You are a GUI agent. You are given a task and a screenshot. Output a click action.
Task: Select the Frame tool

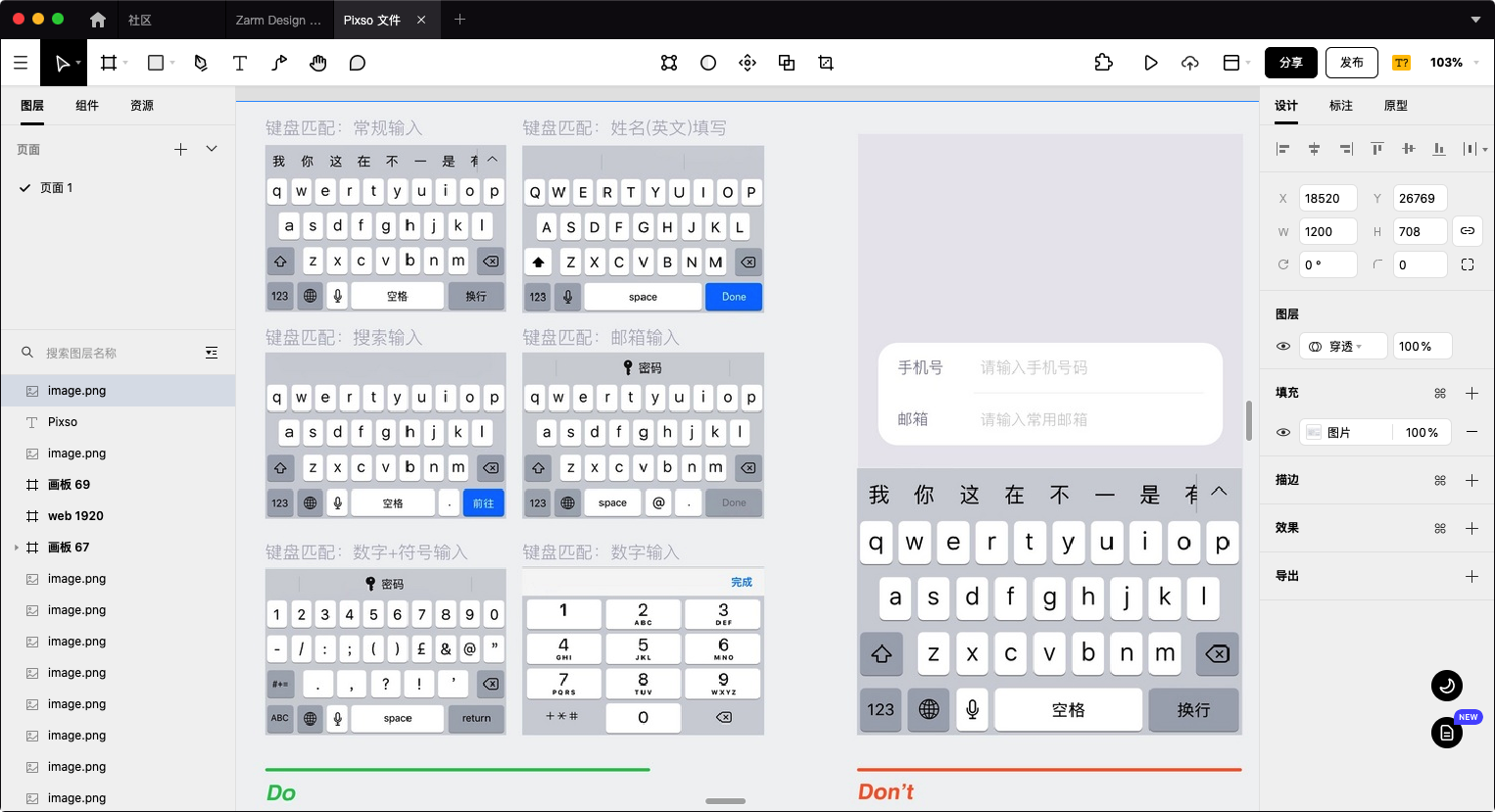[x=109, y=63]
